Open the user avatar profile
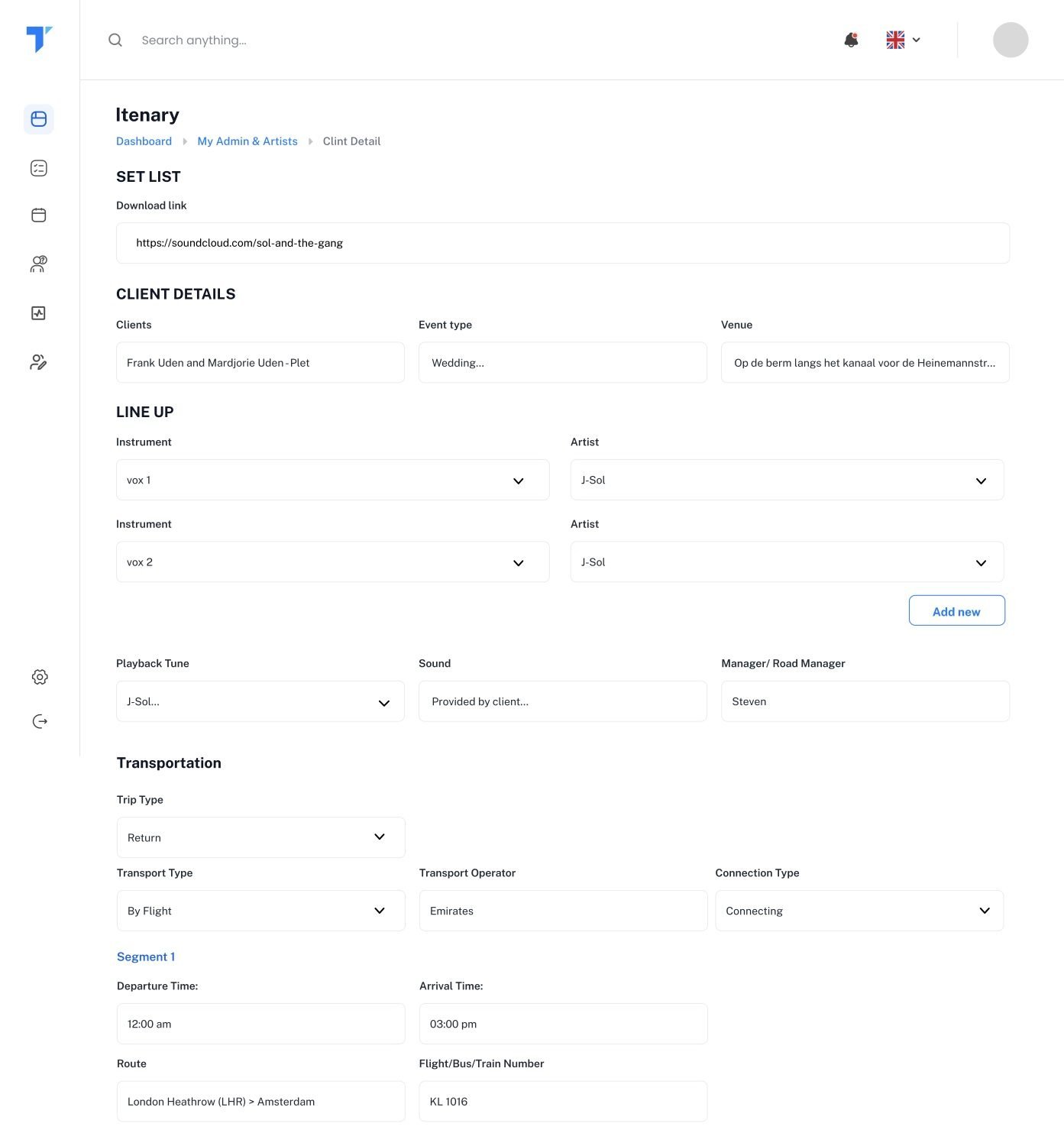 [x=1011, y=40]
